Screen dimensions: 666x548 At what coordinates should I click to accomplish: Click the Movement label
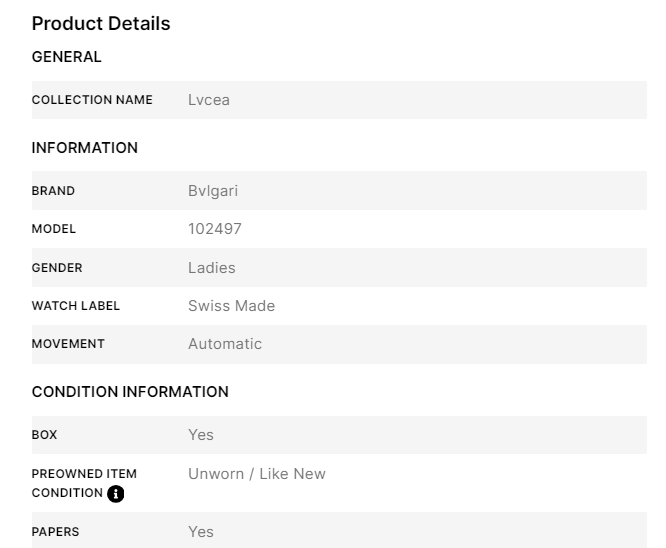[x=68, y=344]
